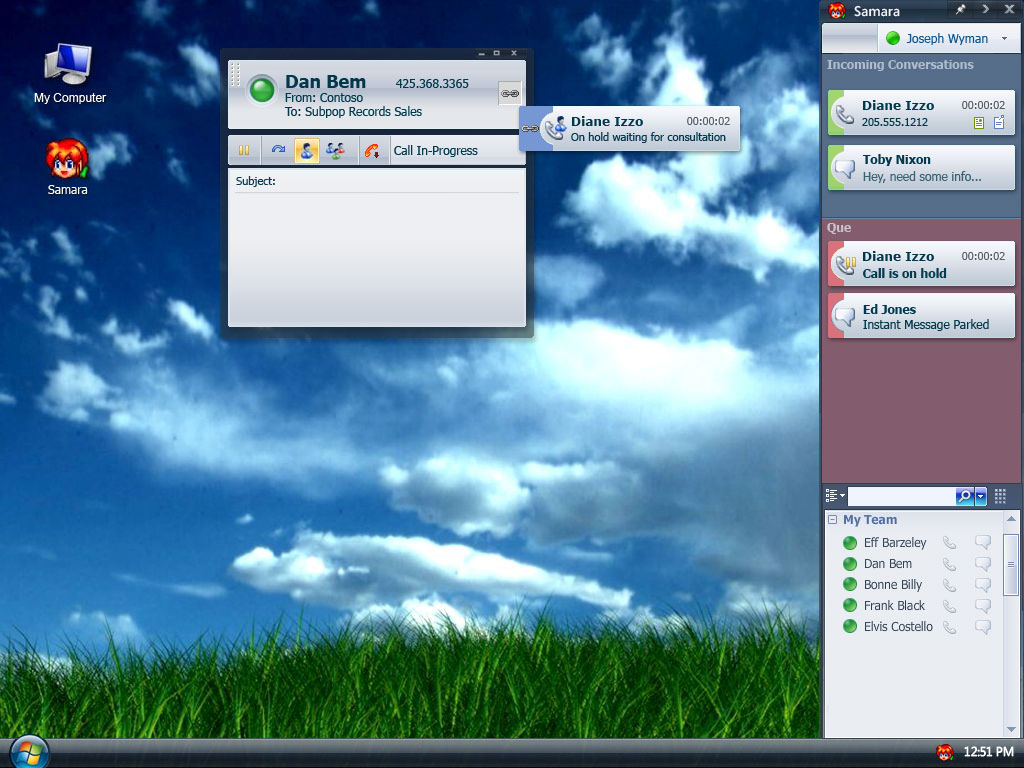Open Toby Nixon's incoming instant message
This screenshot has height=768, width=1024.
click(x=921, y=168)
